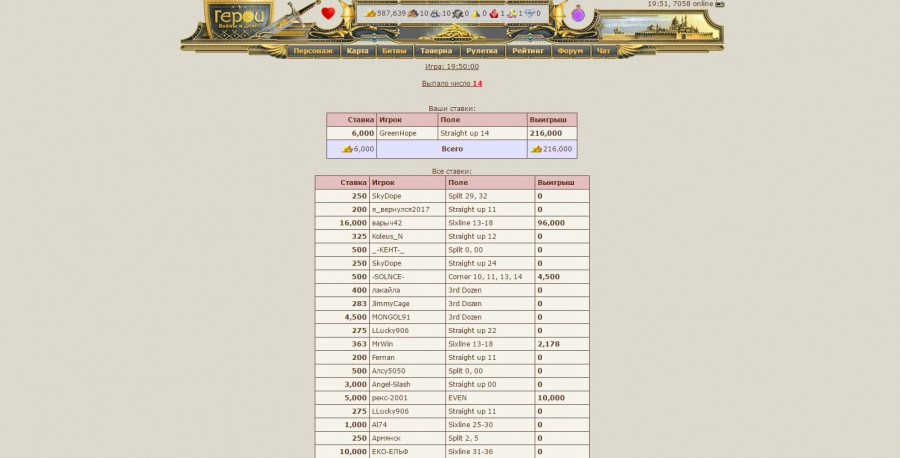Image resolution: width=900 pixels, height=458 pixels.
Task: Click the Corner 10, 11, 13, 14 cell
Action: 490,277
